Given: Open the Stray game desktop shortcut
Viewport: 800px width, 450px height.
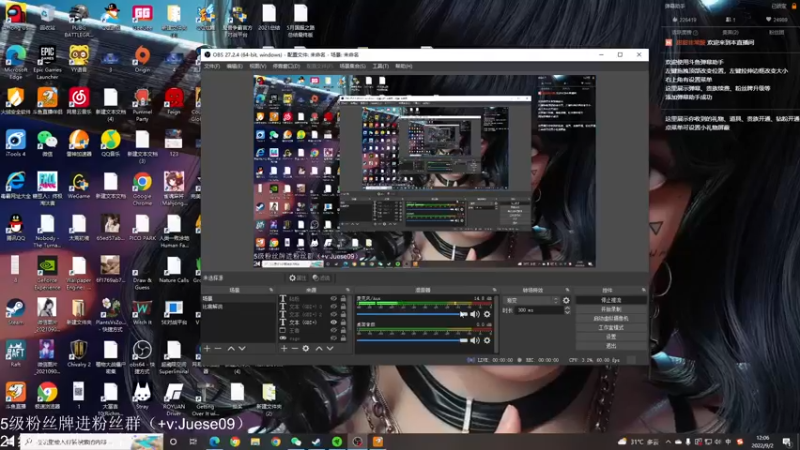Looking at the screenshot, I should 142,396.
